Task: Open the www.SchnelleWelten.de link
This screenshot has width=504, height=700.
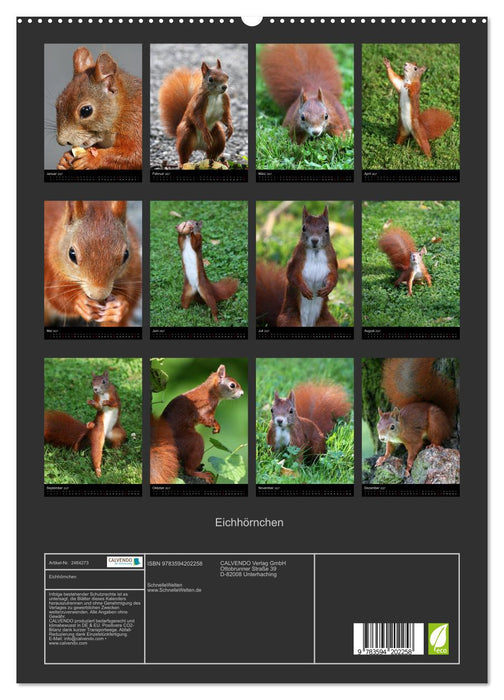Action: [174, 590]
